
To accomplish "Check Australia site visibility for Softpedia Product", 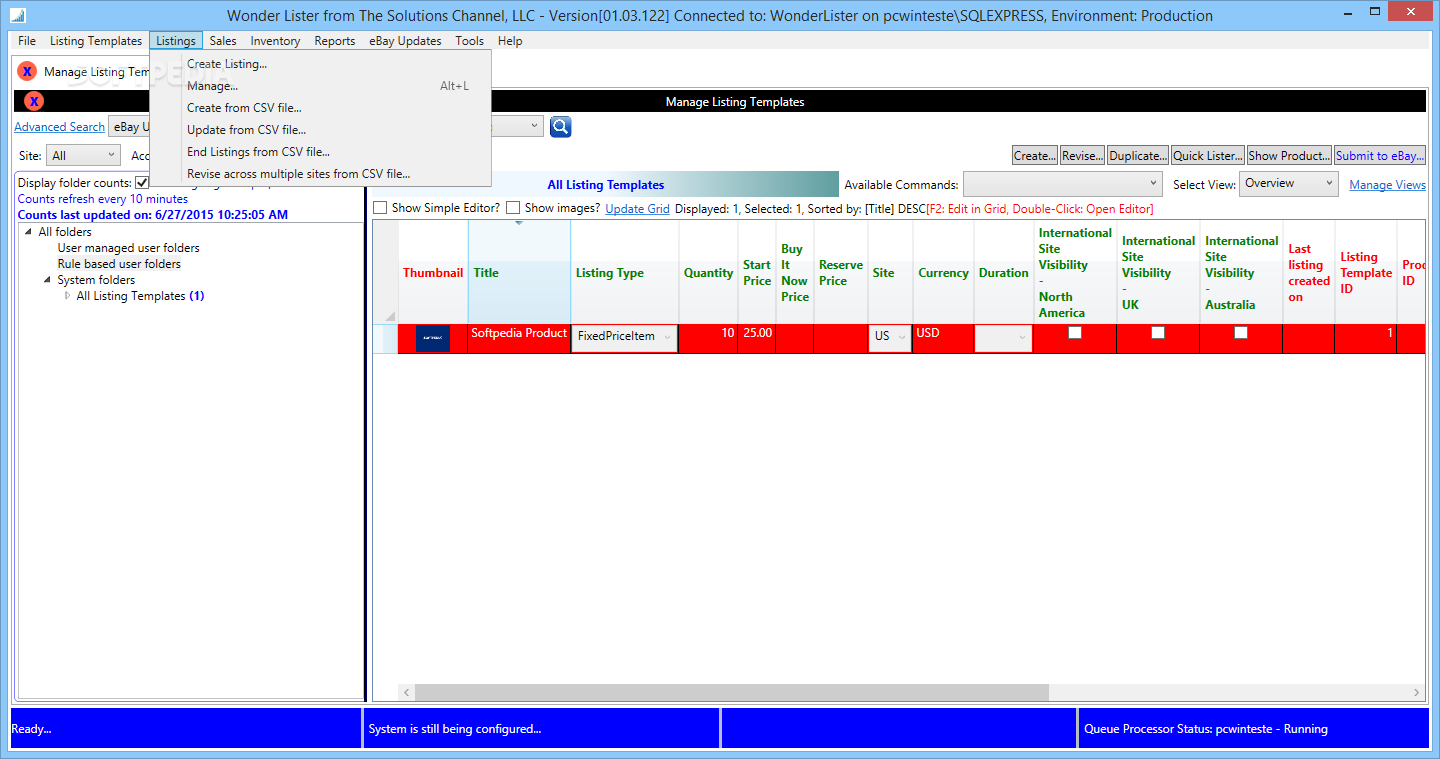I will (1241, 333).
